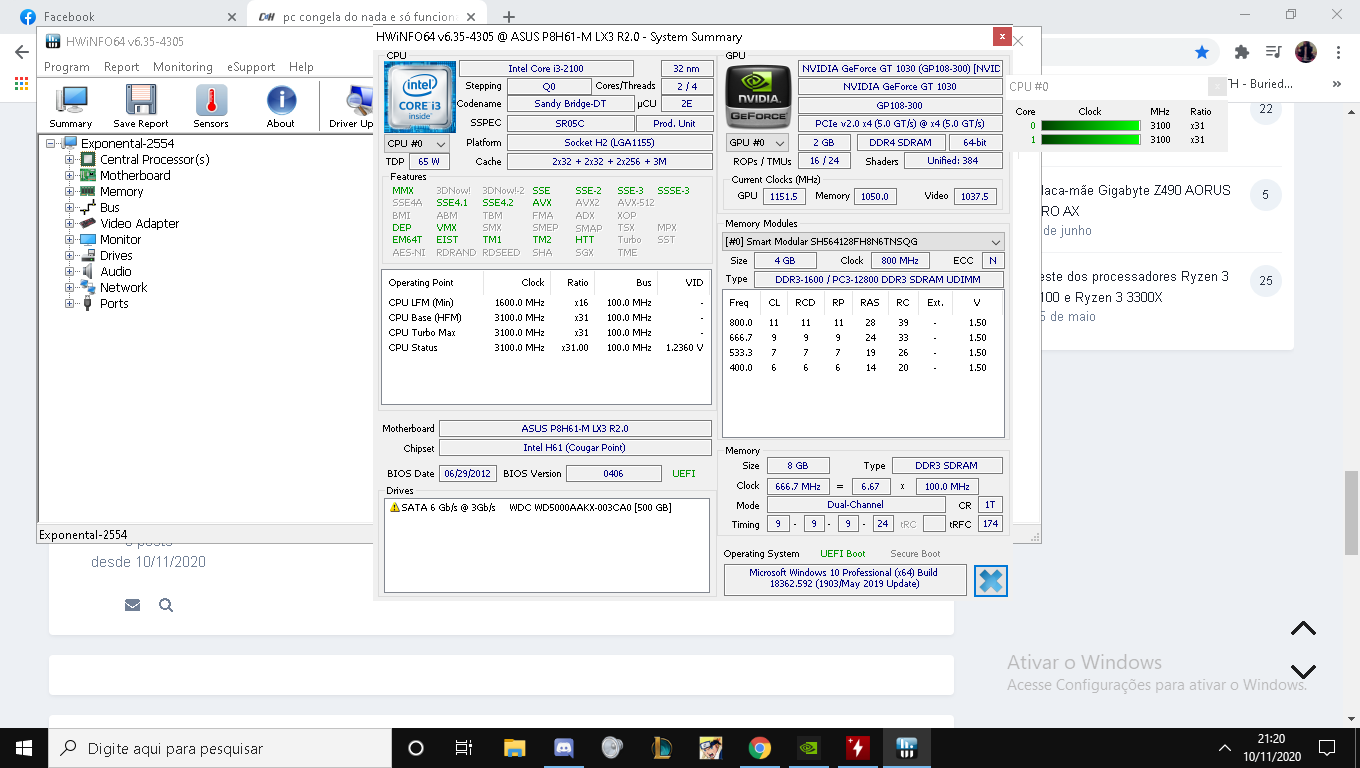Viewport: 1360px width, 768px height.
Task: Click the Chrome profile avatar
Action: pyautogui.click(x=1306, y=52)
